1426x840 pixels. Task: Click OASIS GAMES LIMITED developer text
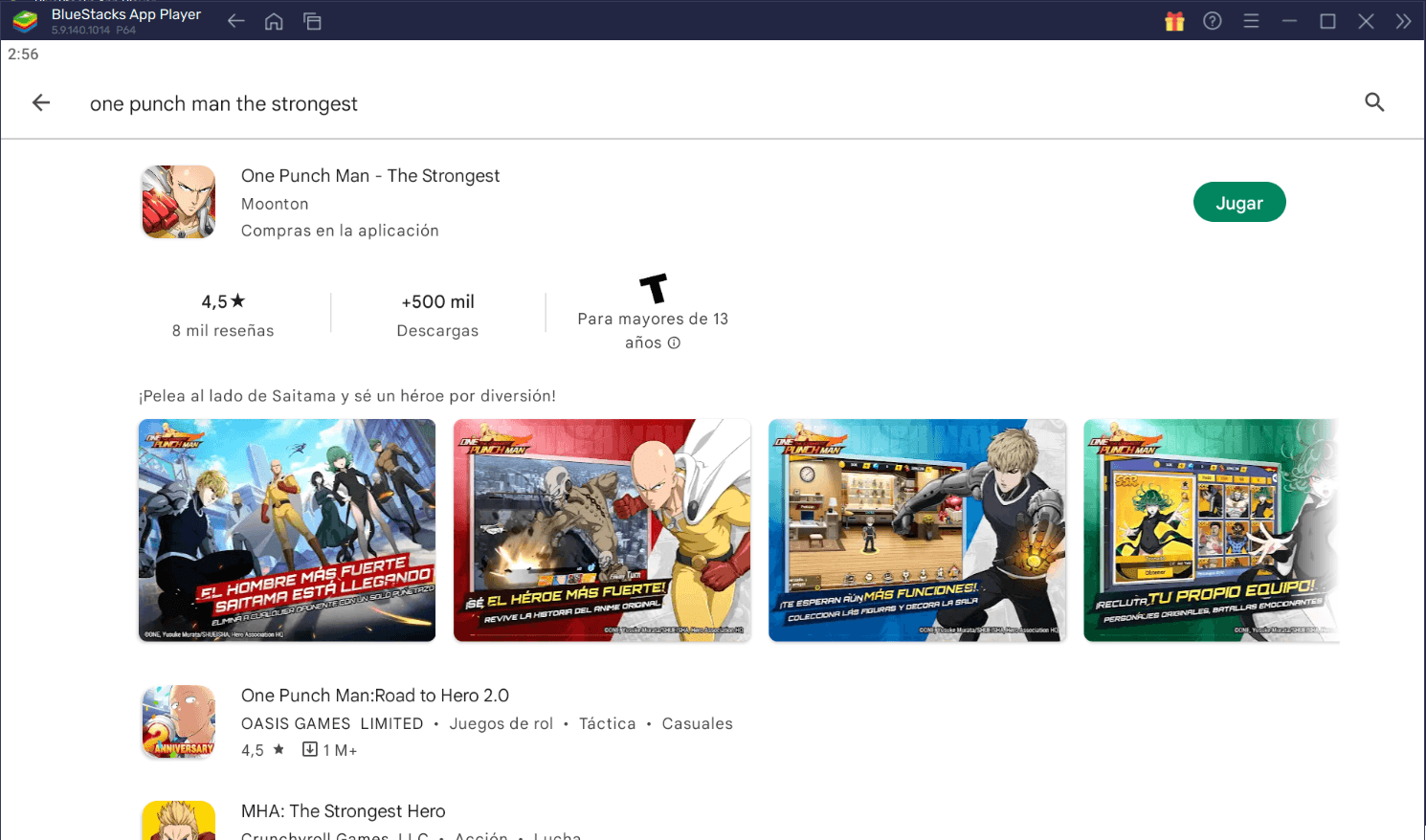pyautogui.click(x=332, y=723)
